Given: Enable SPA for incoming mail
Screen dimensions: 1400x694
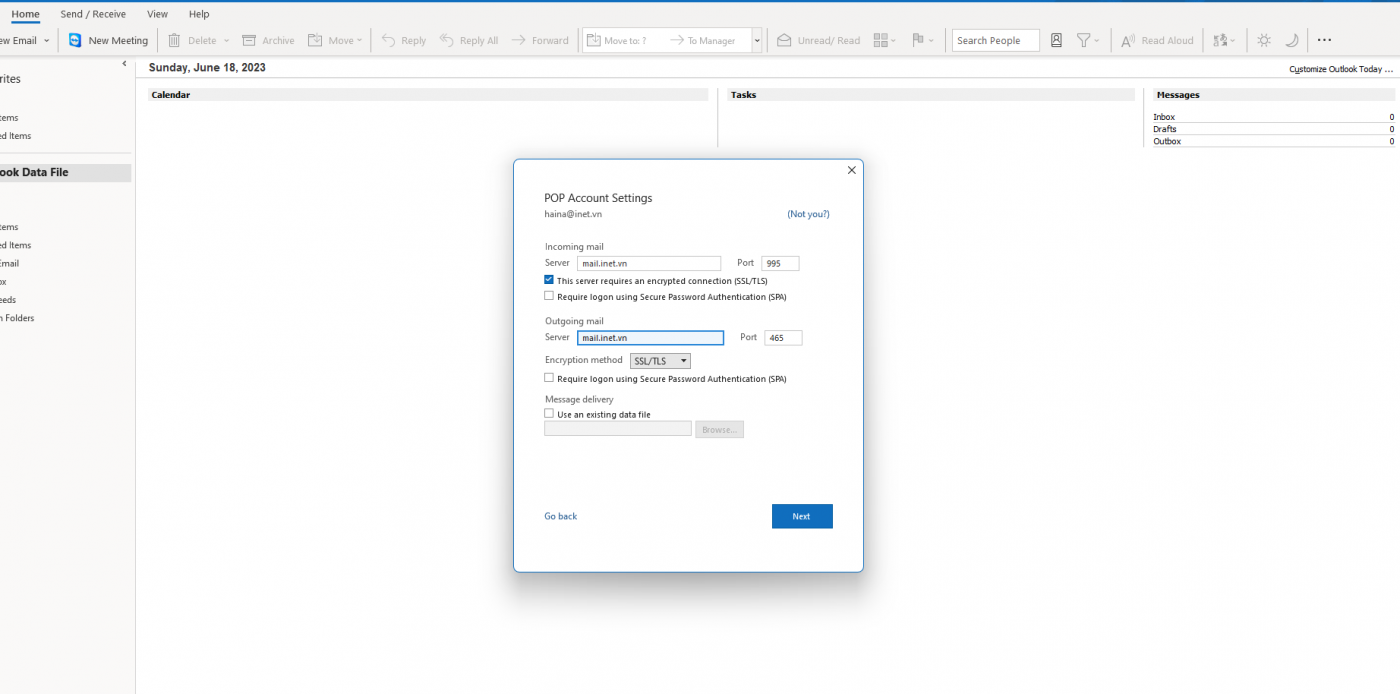Looking at the screenshot, I should pos(549,296).
